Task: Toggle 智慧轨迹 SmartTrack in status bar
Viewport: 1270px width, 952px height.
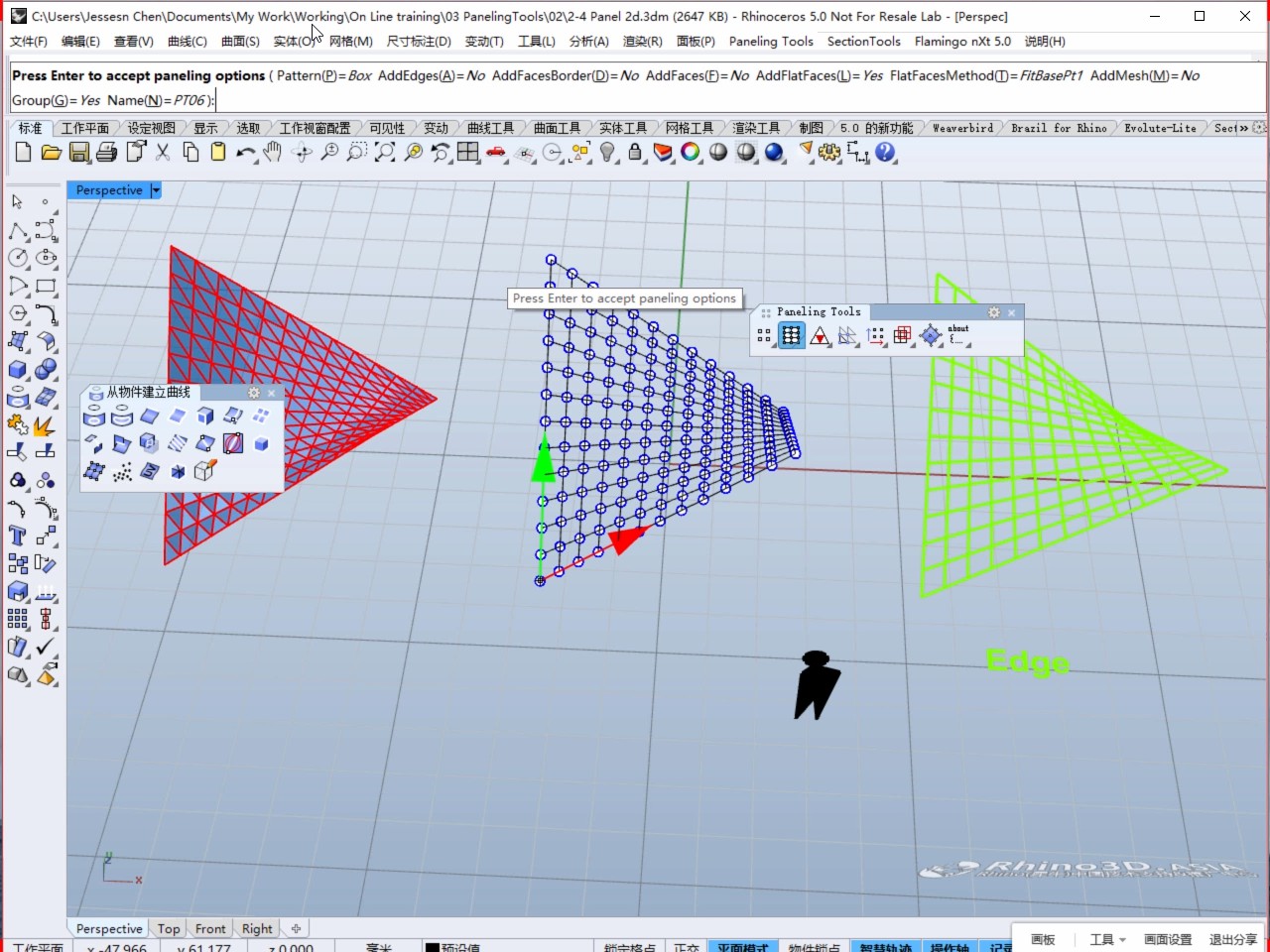Action: coord(885,947)
